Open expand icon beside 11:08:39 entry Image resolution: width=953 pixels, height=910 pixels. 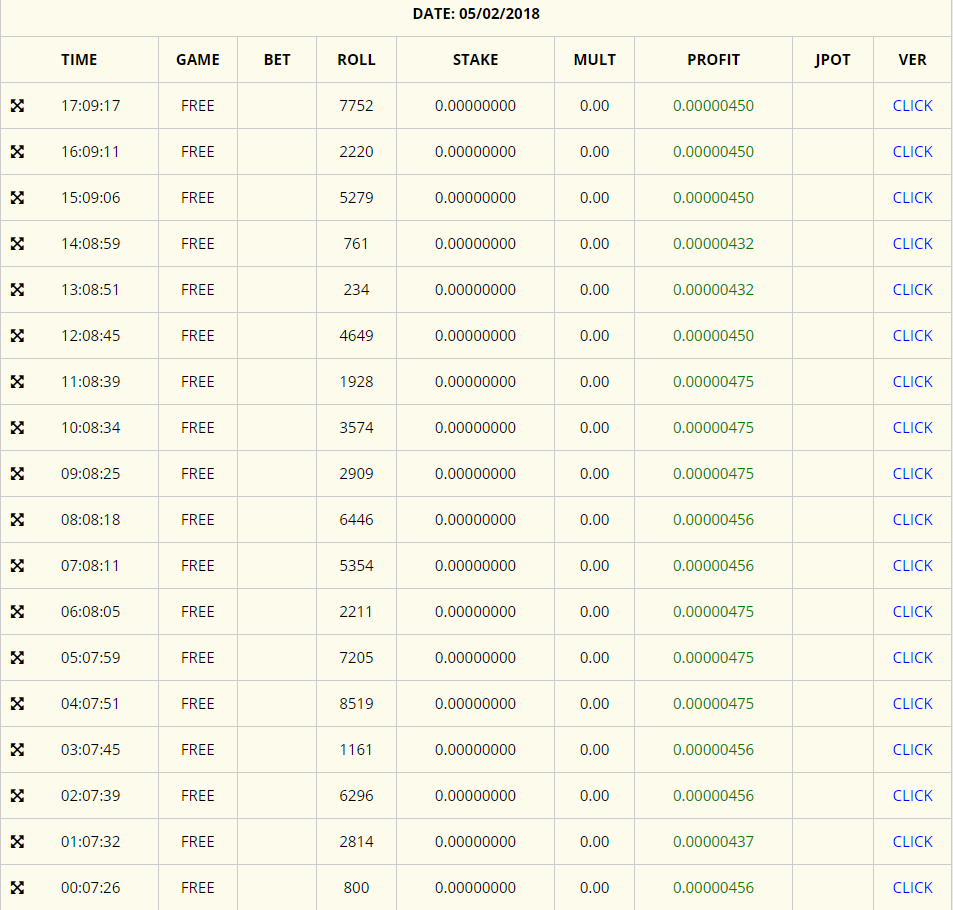click(17, 382)
